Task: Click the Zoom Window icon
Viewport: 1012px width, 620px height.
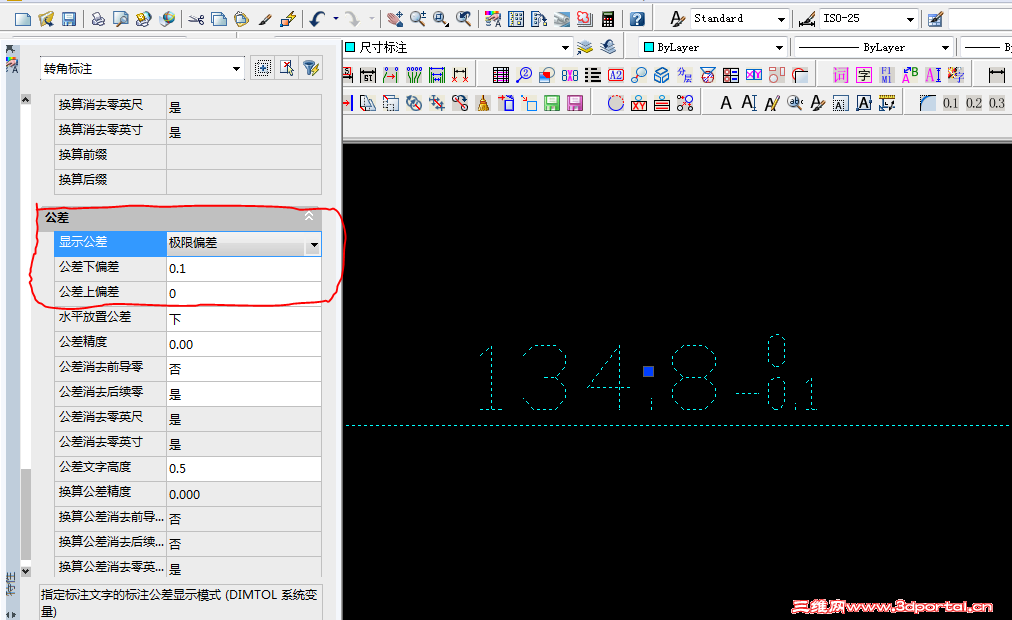Action: (441, 19)
